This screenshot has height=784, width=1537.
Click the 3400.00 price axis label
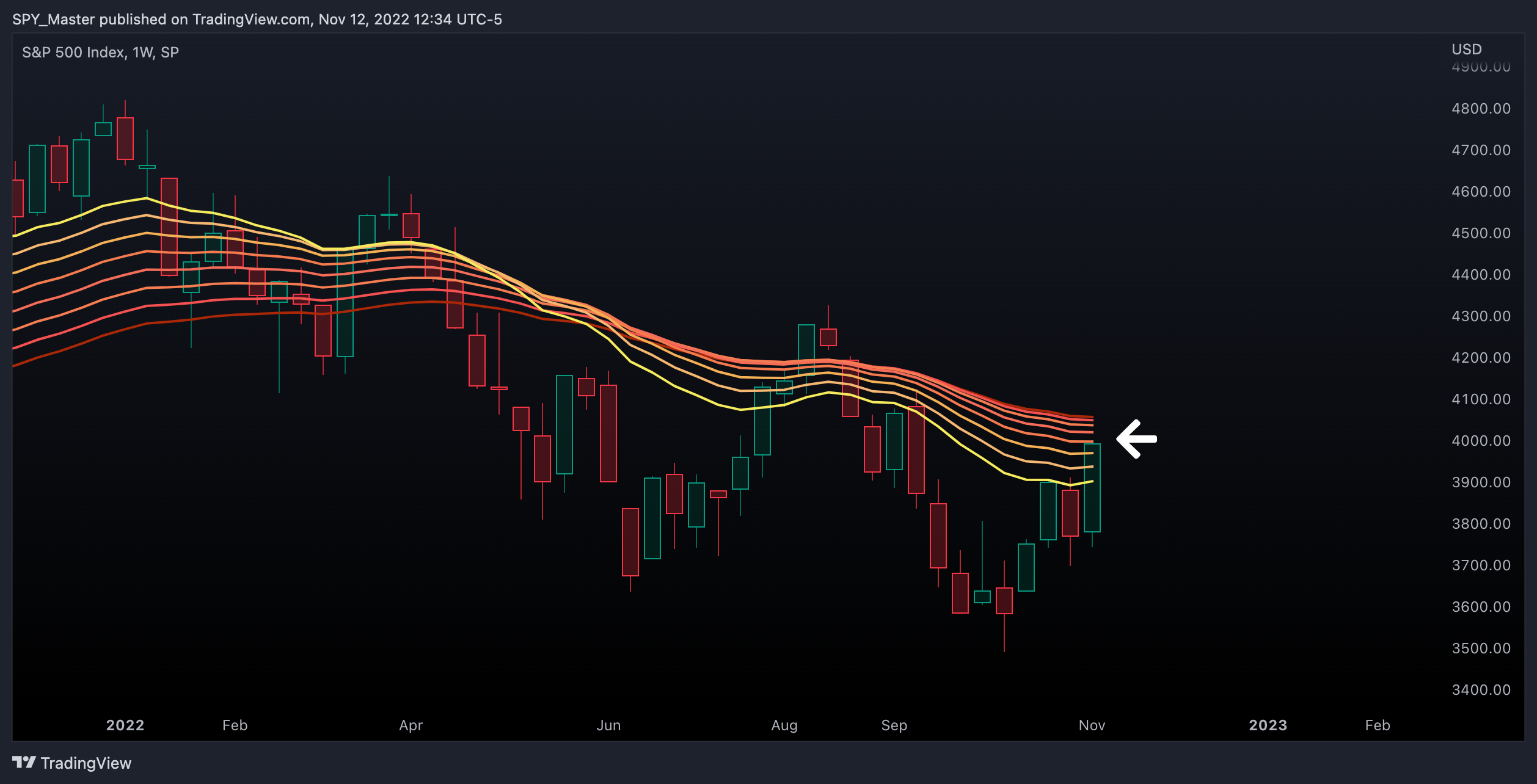[x=1481, y=690]
